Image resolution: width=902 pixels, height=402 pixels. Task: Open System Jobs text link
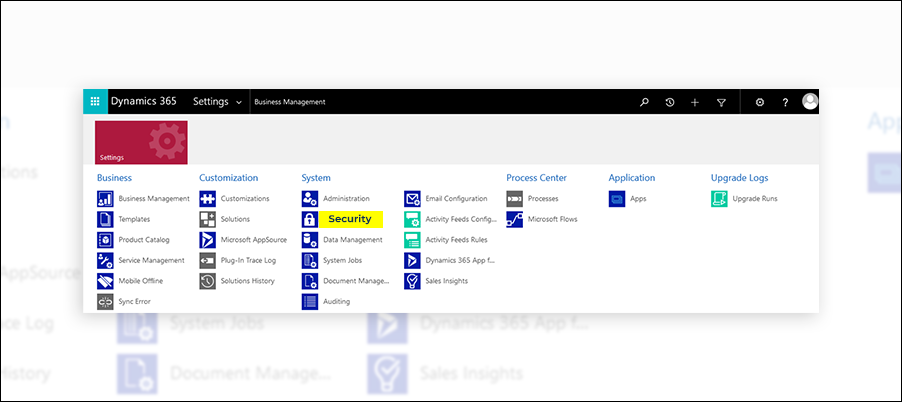(x=342, y=261)
